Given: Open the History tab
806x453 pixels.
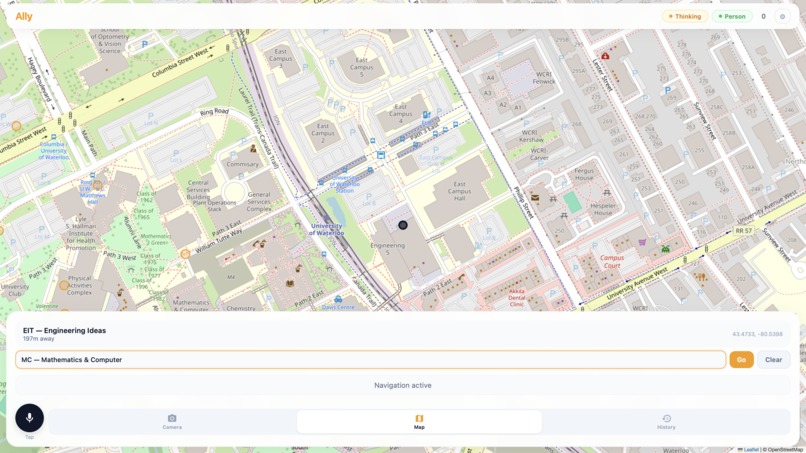Looking at the screenshot, I should 666,422.
